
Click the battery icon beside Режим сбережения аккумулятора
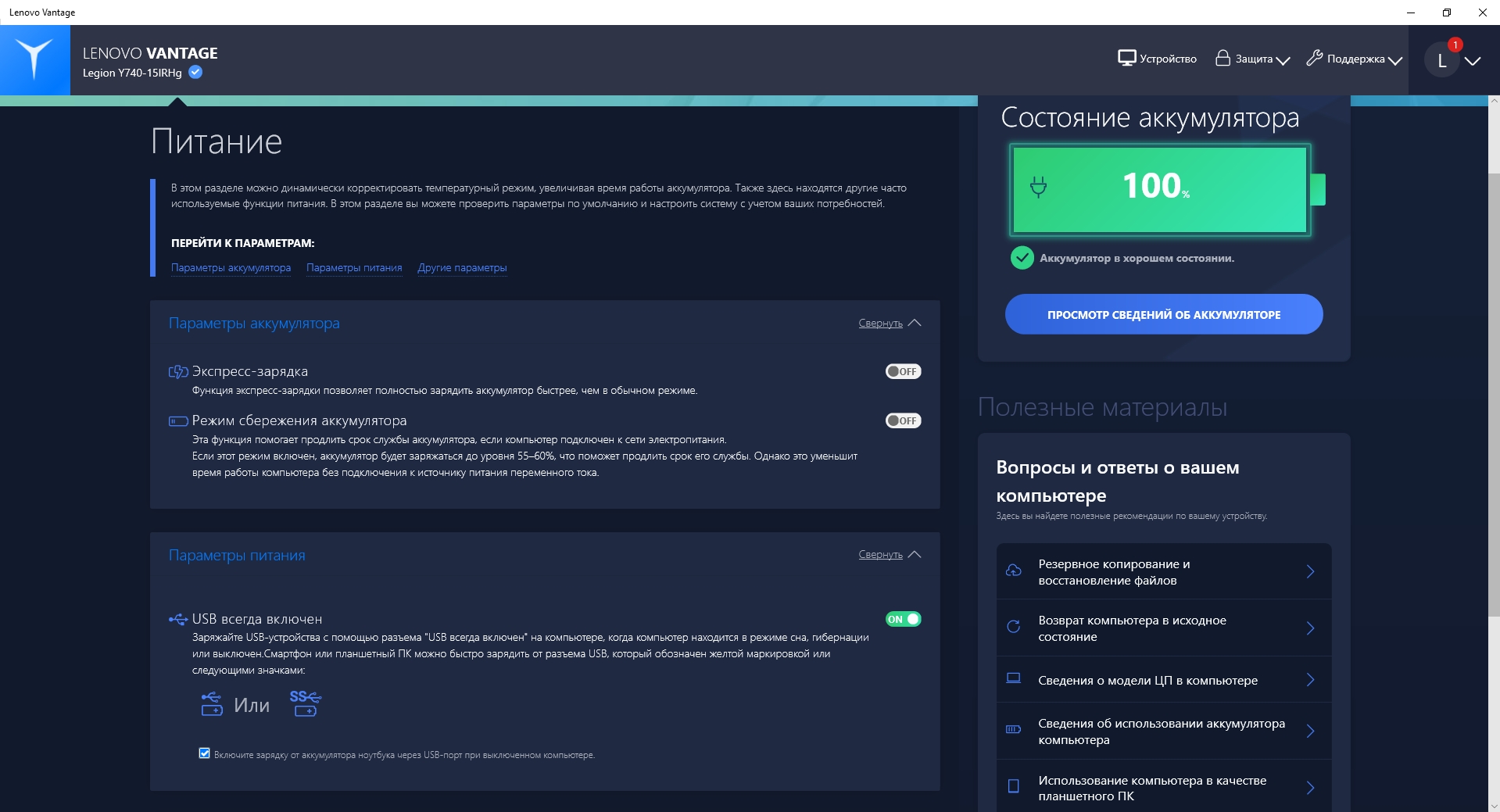[x=178, y=421]
